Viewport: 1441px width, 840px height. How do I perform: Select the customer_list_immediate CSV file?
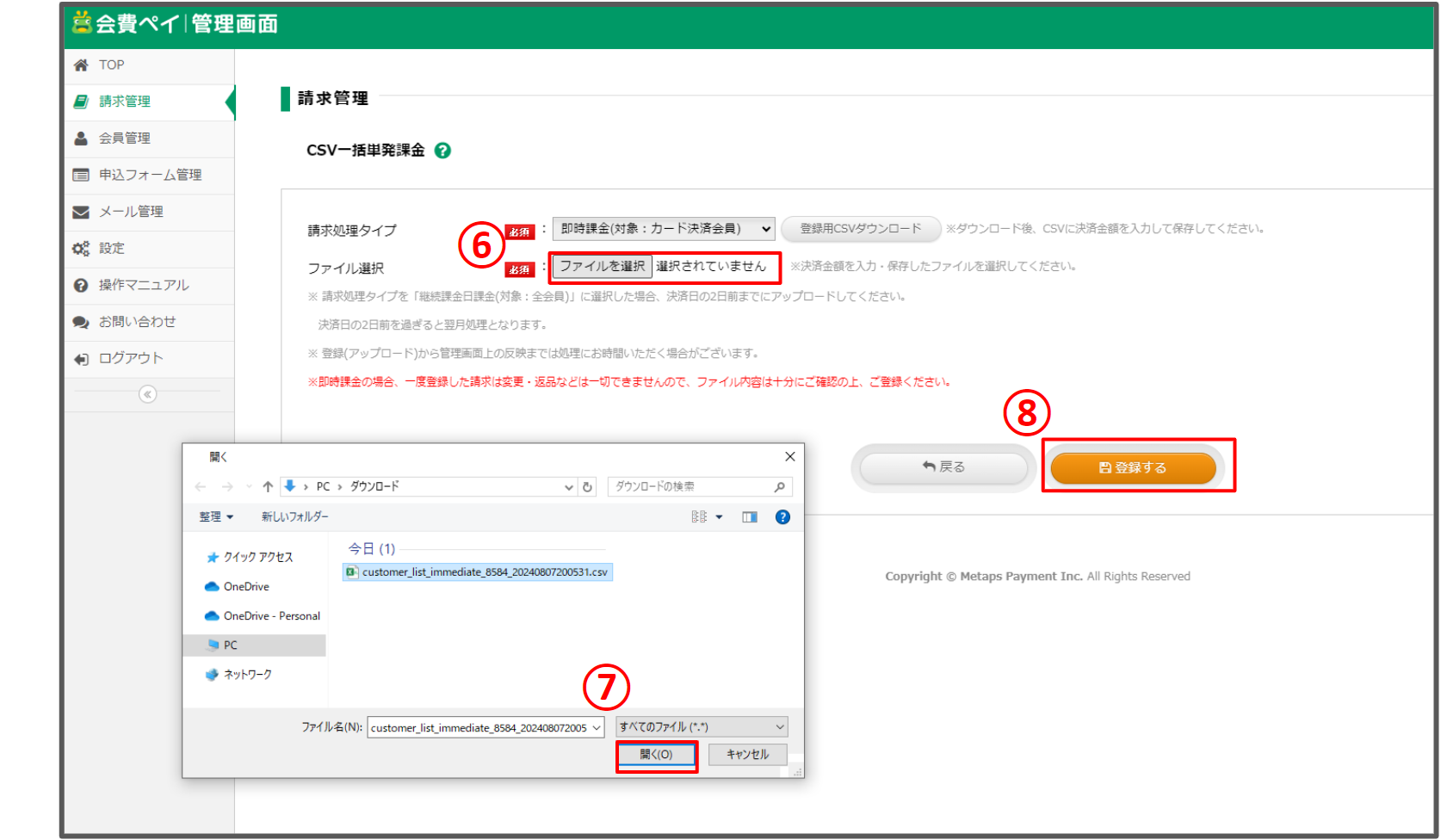478,571
